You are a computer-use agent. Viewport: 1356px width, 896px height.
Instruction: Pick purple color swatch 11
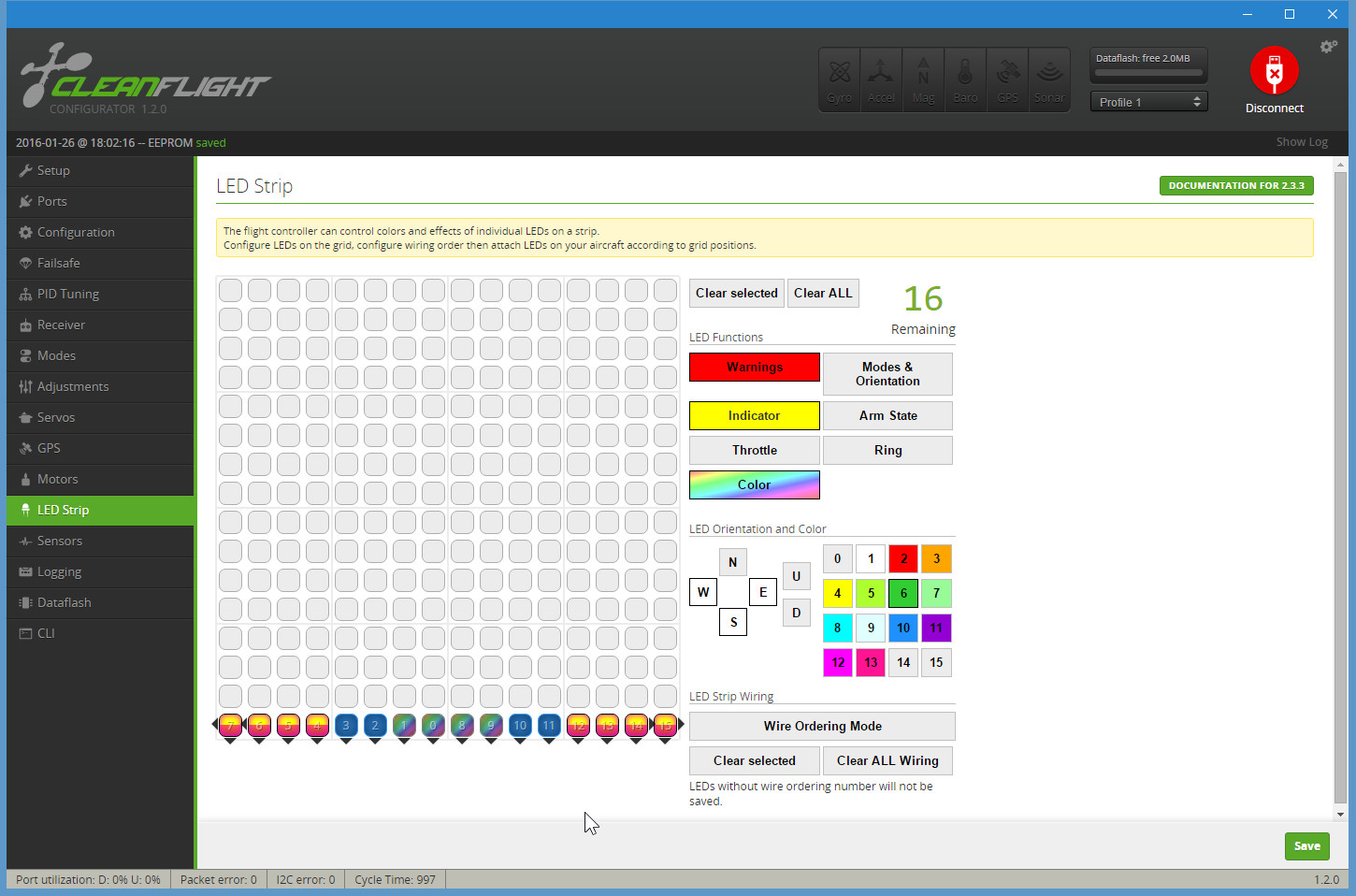tap(936, 628)
